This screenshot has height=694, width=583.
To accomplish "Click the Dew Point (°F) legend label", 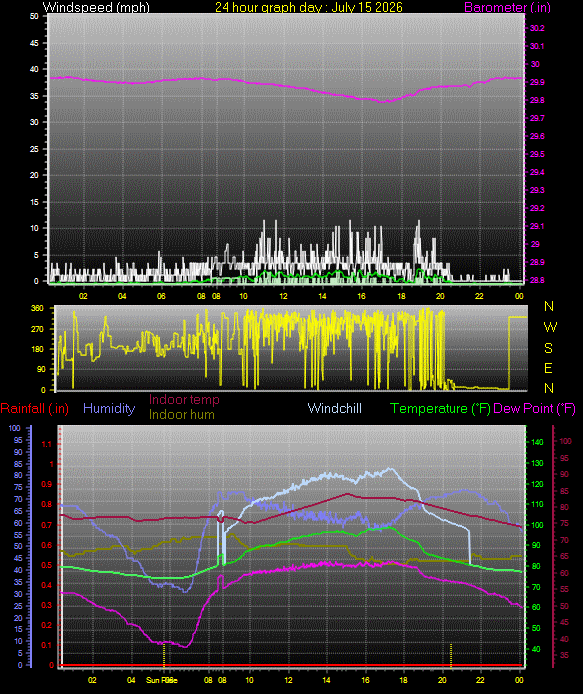I will click(534, 408).
